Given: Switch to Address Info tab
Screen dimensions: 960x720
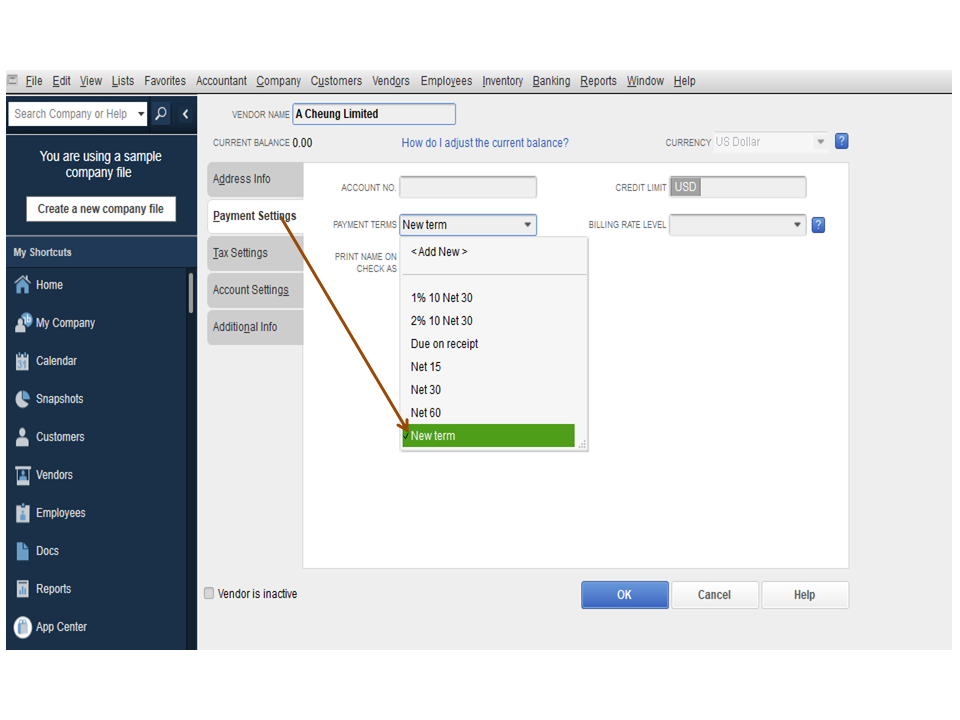Looking at the screenshot, I should (x=255, y=179).
